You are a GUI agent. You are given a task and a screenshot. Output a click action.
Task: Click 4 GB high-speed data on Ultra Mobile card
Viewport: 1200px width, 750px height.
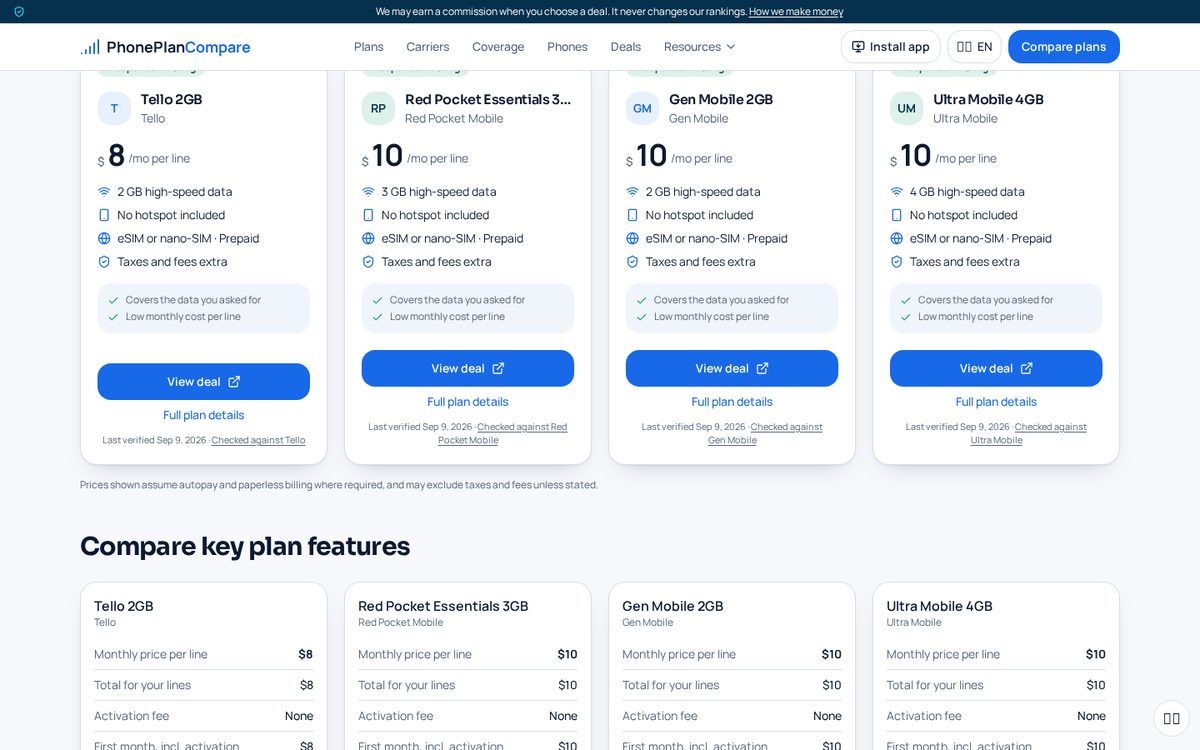tap(967, 192)
